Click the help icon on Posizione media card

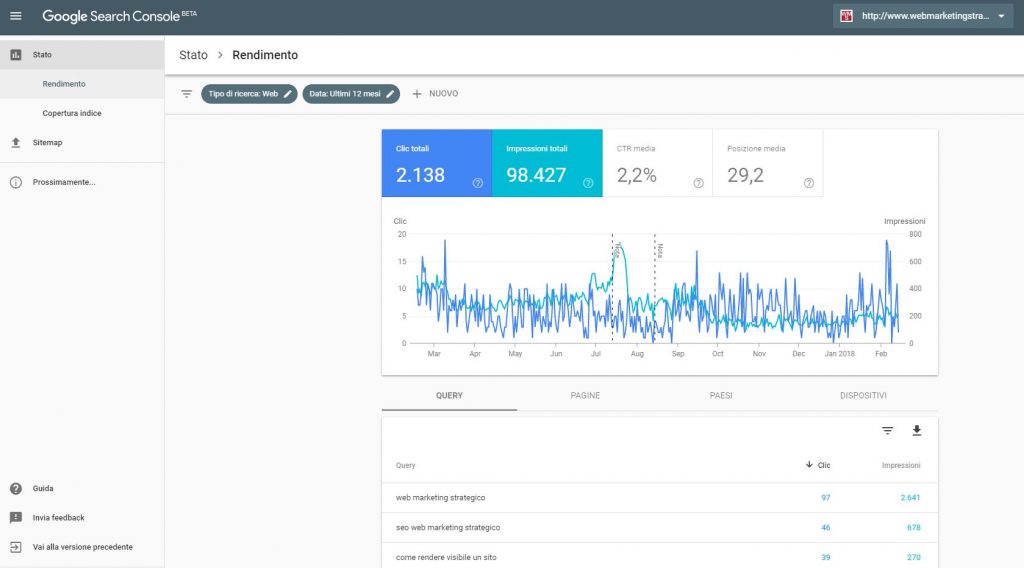(808, 183)
